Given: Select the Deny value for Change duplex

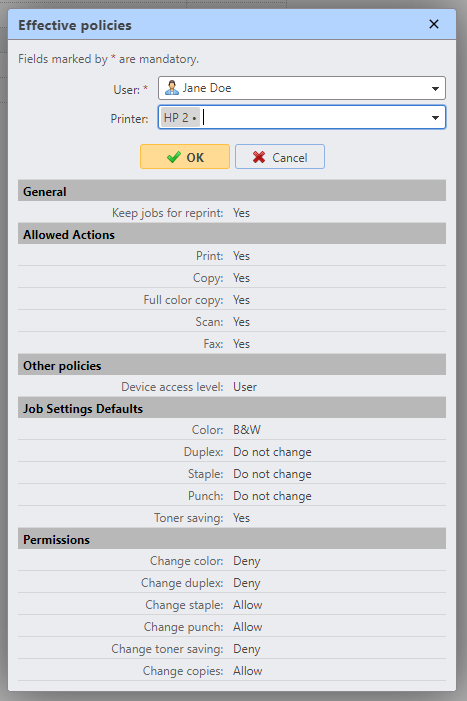Looking at the screenshot, I should (247, 583).
